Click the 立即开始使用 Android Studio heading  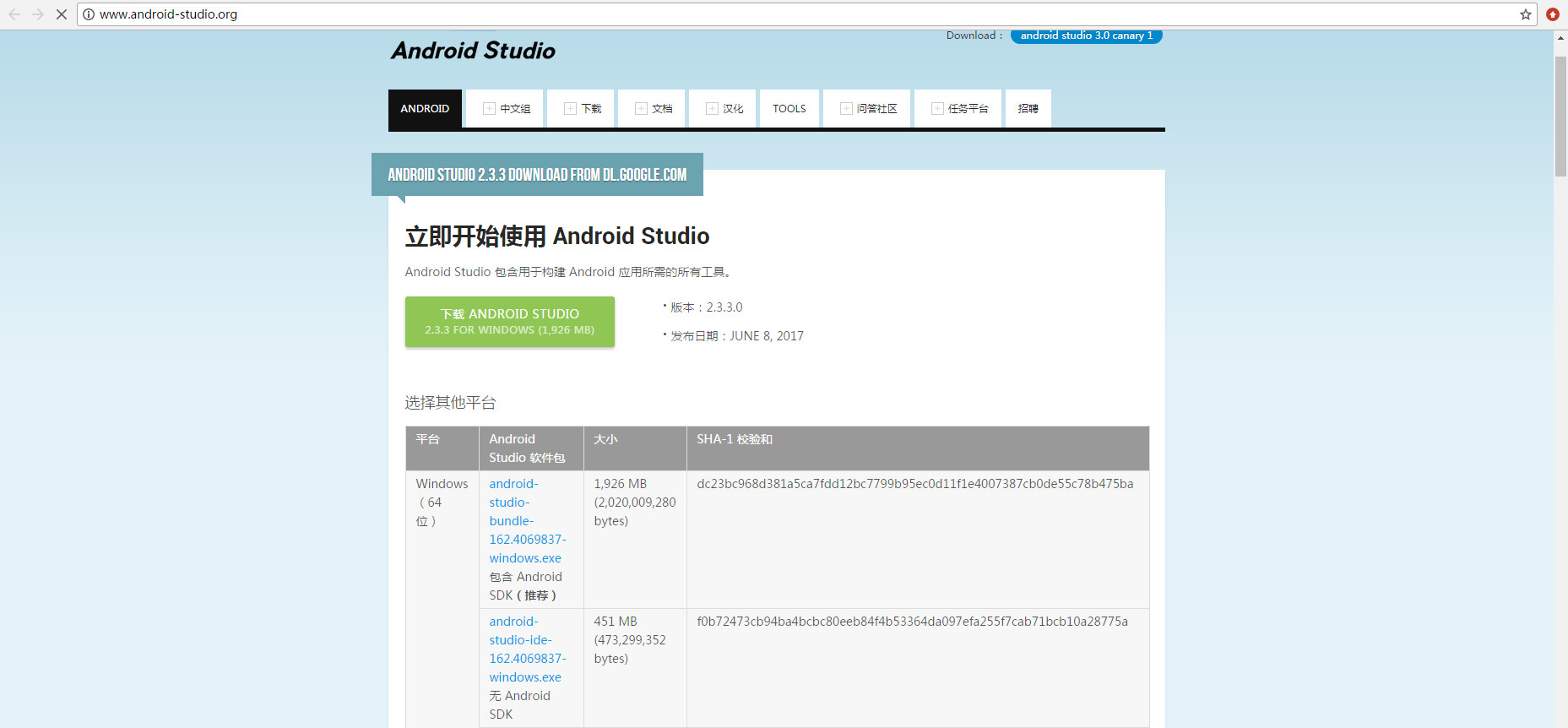tap(557, 236)
